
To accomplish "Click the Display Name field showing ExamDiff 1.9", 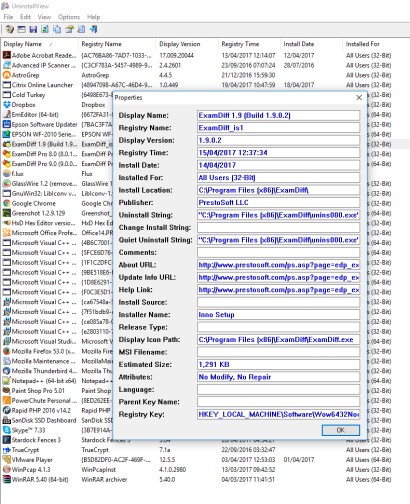I will click(278, 115).
